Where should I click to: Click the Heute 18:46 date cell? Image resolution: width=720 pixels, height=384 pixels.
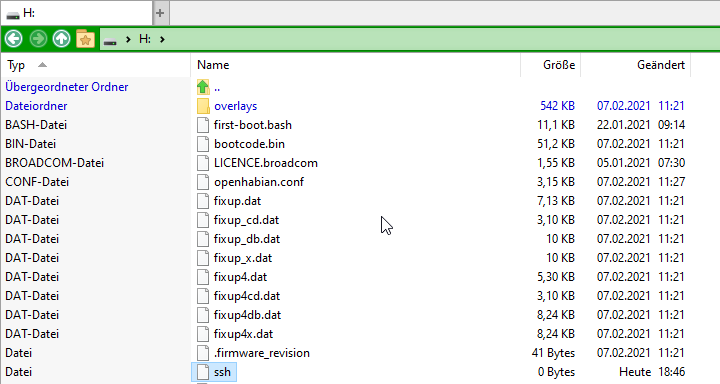click(652, 372)
